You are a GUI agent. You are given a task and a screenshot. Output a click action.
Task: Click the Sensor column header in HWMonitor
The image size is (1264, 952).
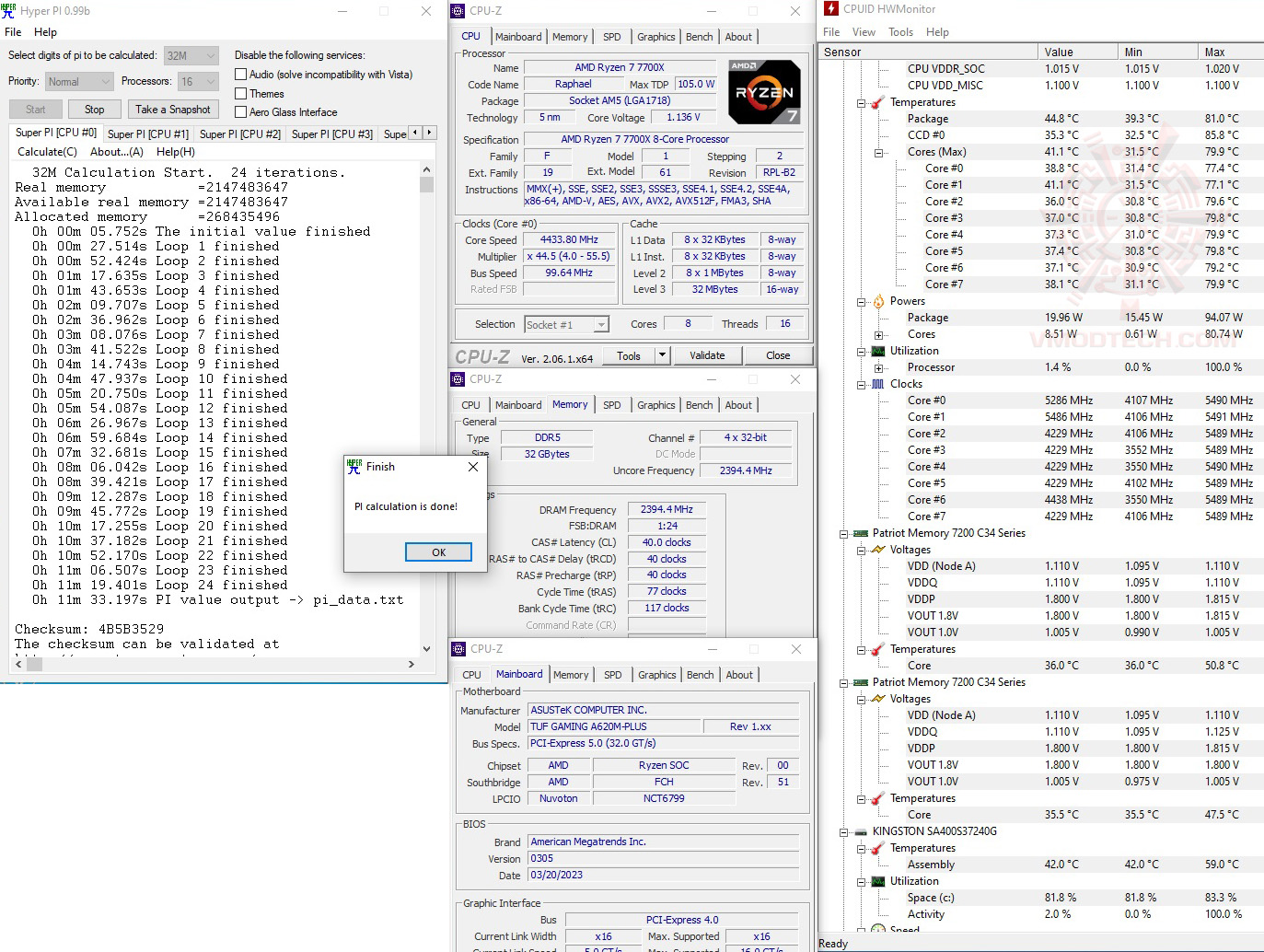pyautogui.click(x=928, y=52)
